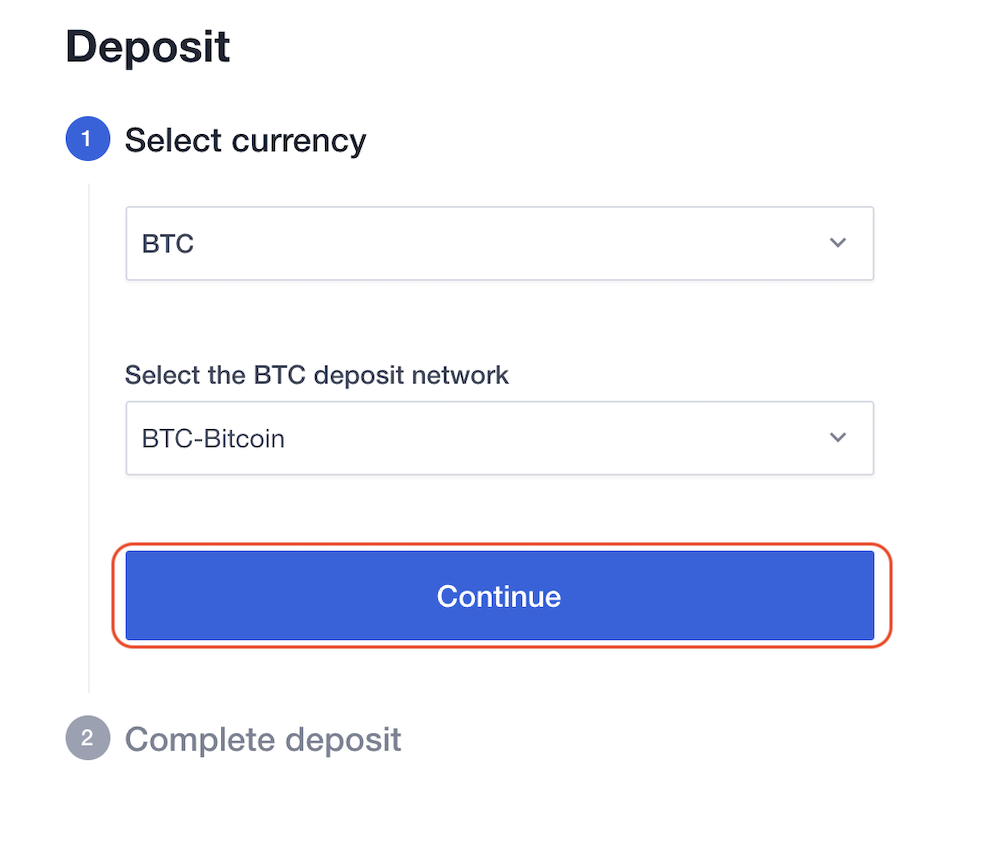Open the BTC currency dropdown
The image size is (1000, 852).
(x=499, y=243)
